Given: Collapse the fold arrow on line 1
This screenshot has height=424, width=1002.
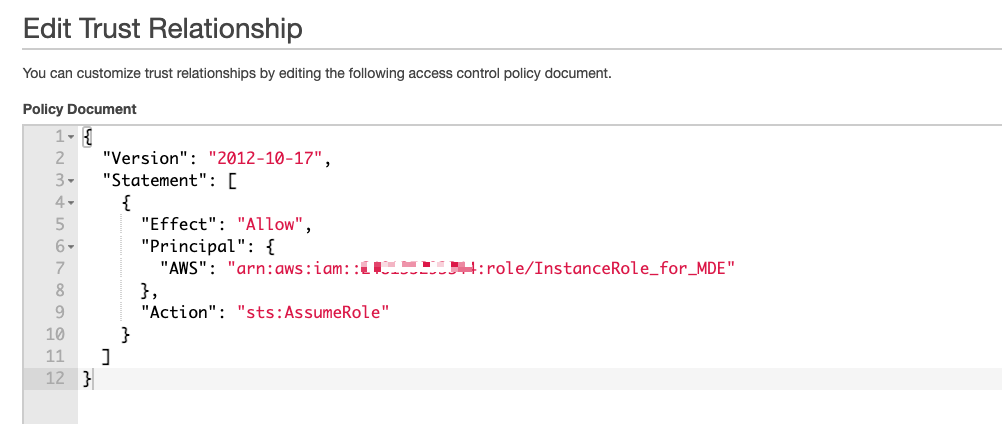Looking at the screenshot, I should point(71,137).
